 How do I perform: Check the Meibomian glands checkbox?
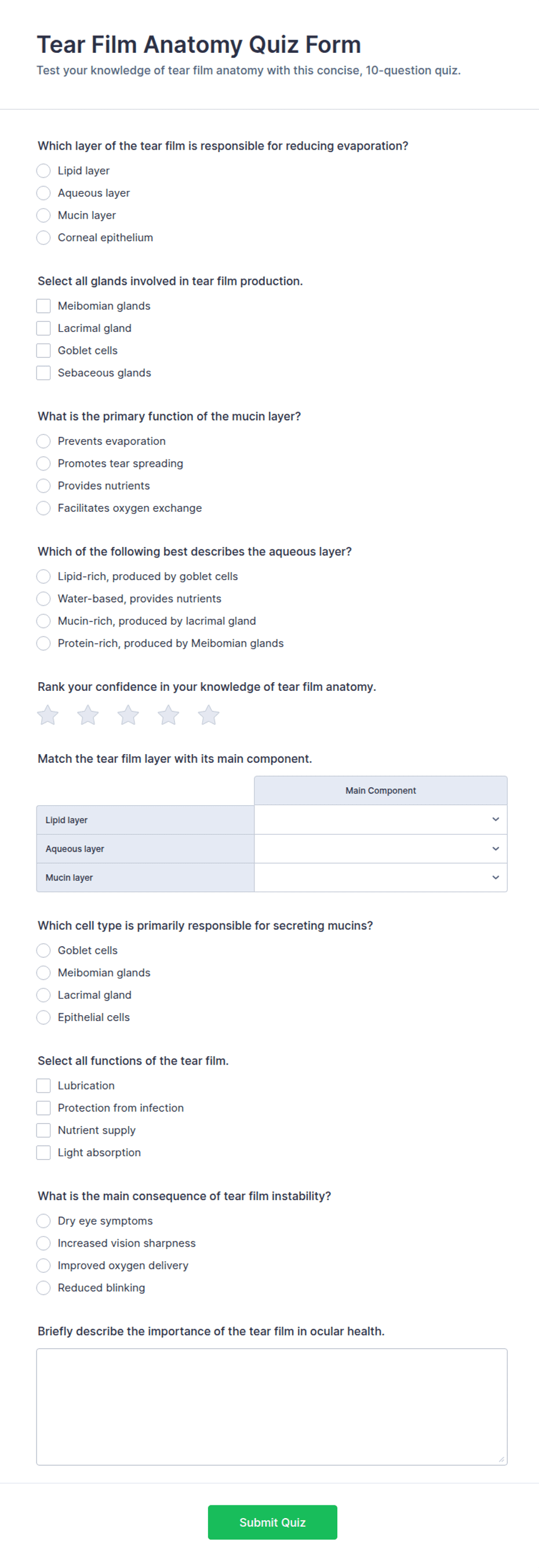[x=43, y=306]
